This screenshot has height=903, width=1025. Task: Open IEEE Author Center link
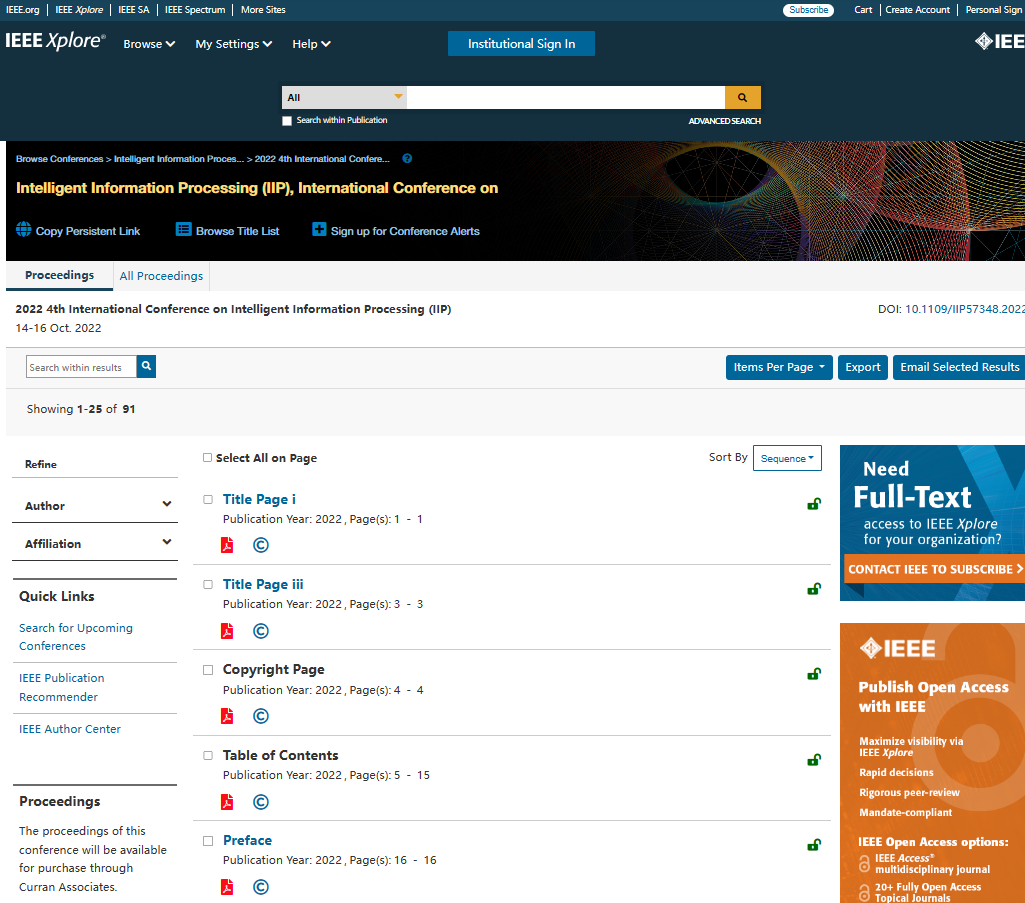click(70, 728)
